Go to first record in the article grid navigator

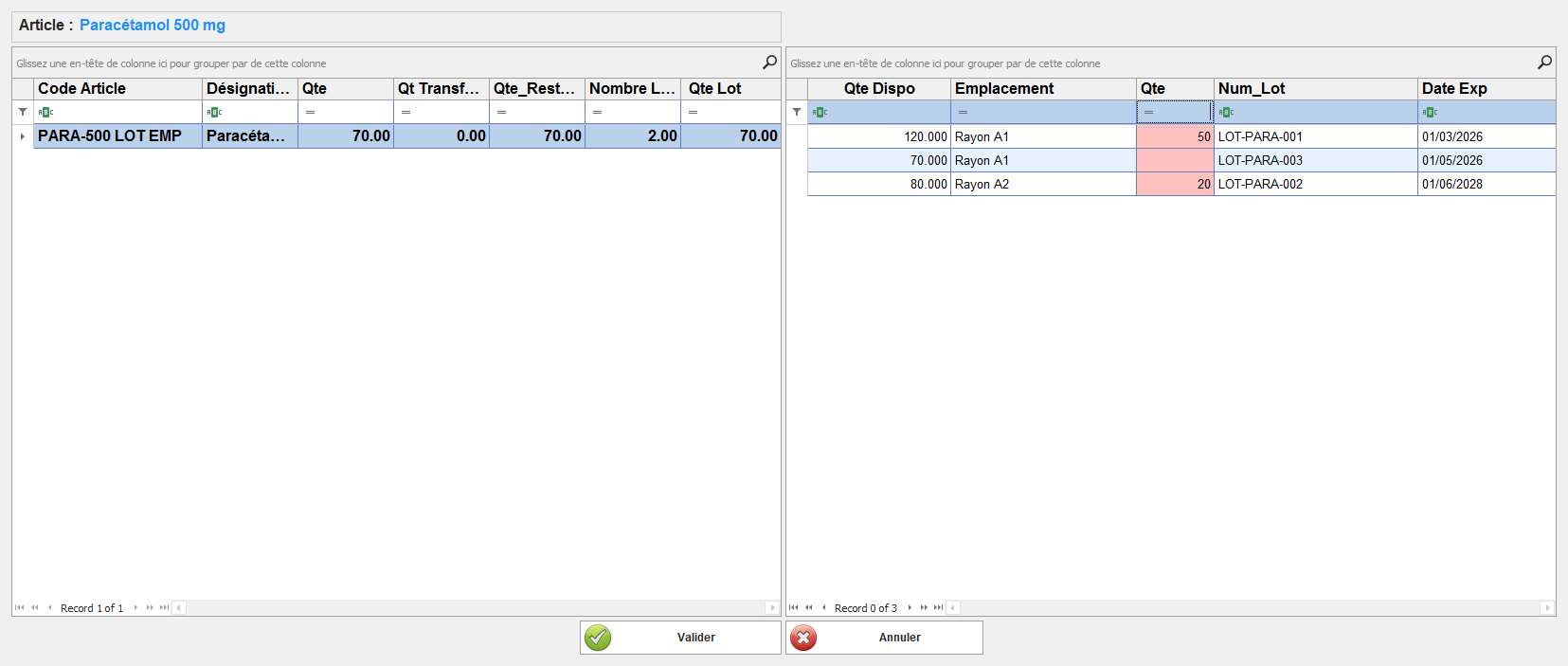tap(19, 608)
